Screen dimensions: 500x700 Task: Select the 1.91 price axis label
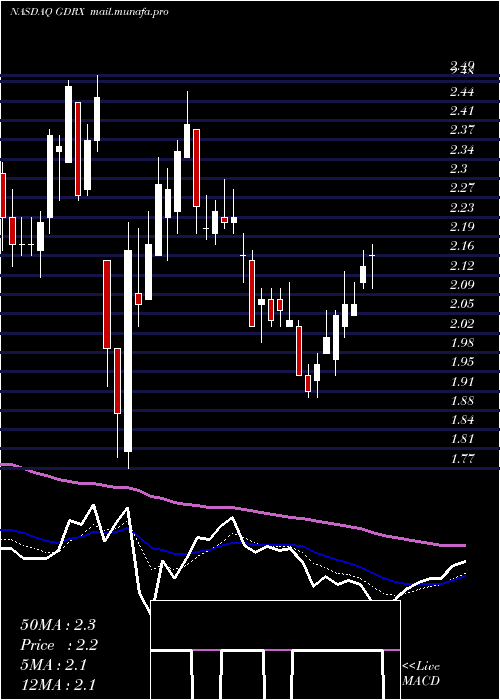(462, 381)
